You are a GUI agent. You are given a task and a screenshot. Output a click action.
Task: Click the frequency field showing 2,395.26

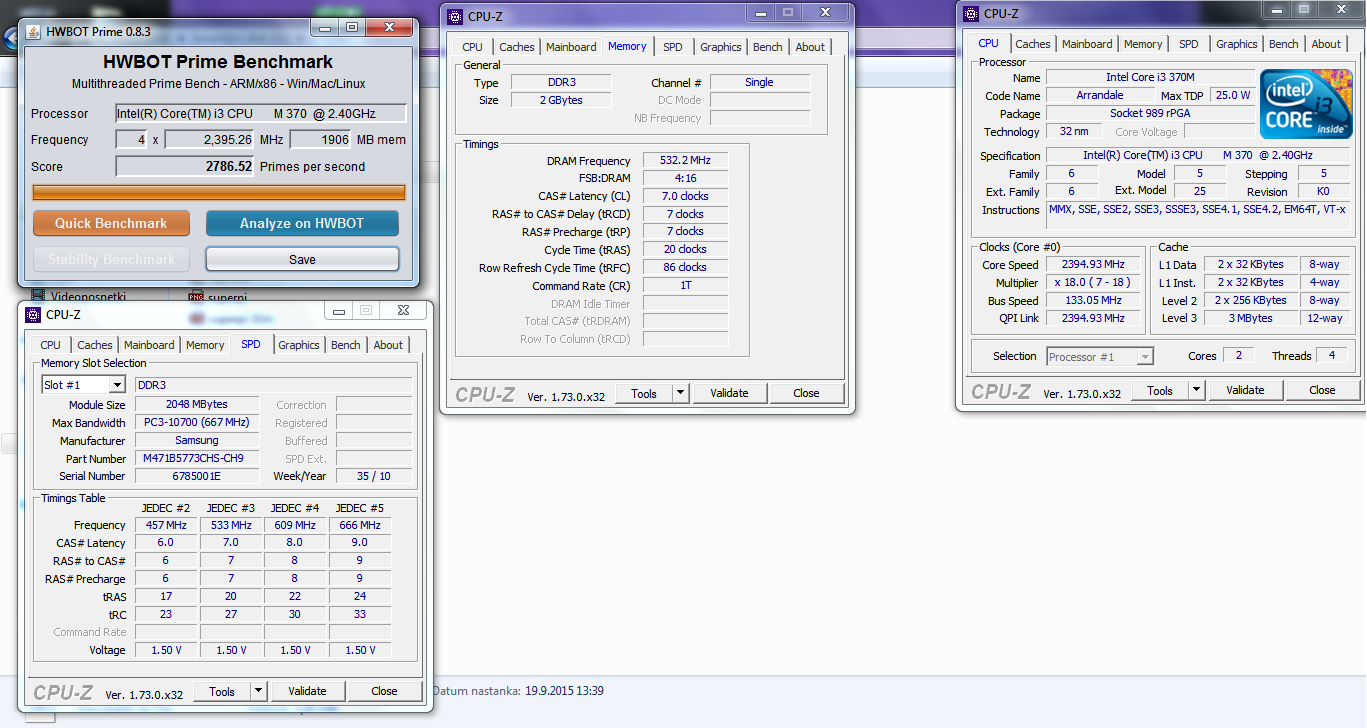pyautogui.click(x=210, y=140)
